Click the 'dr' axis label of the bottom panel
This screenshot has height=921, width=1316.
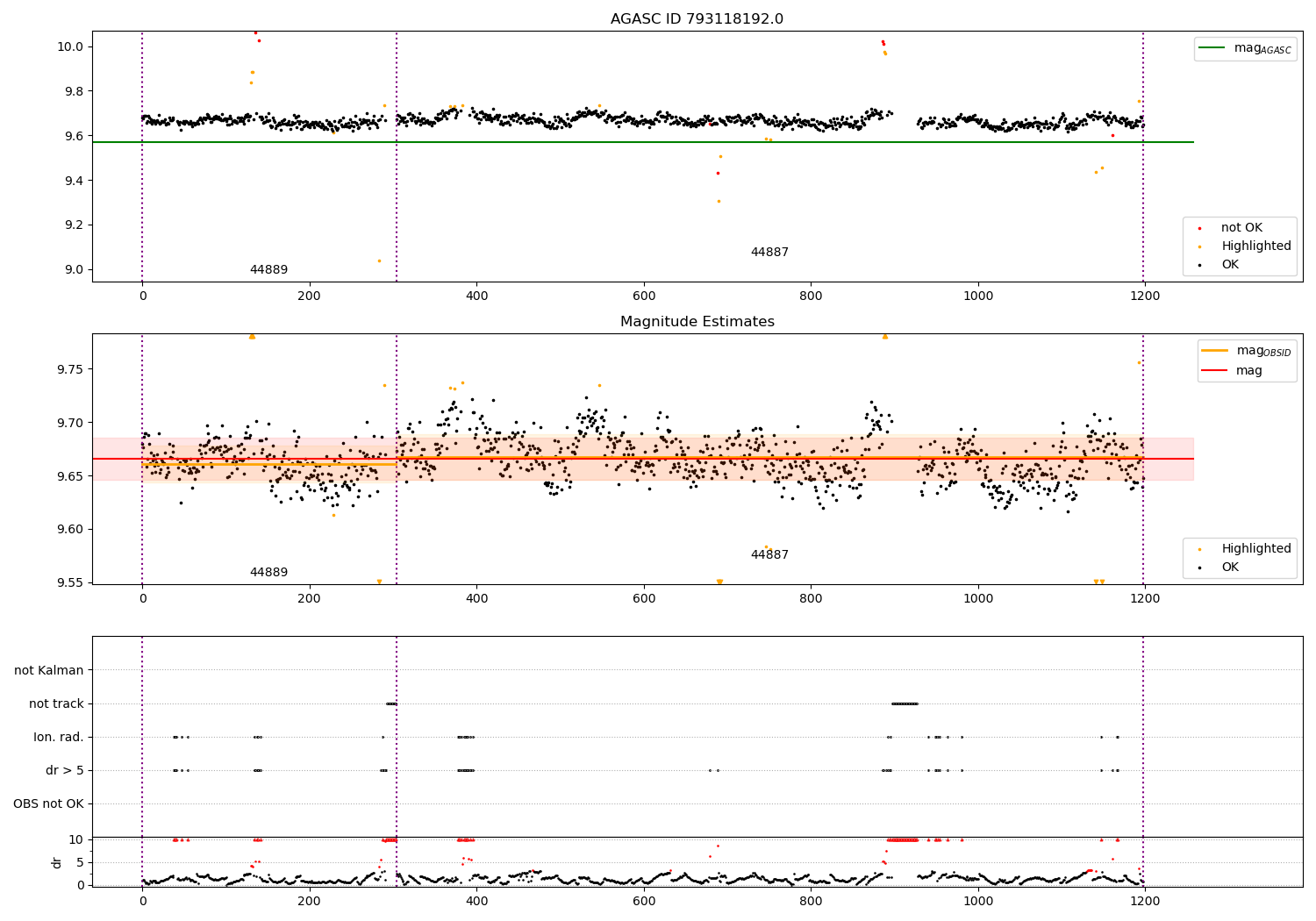(x=57, y=862)
